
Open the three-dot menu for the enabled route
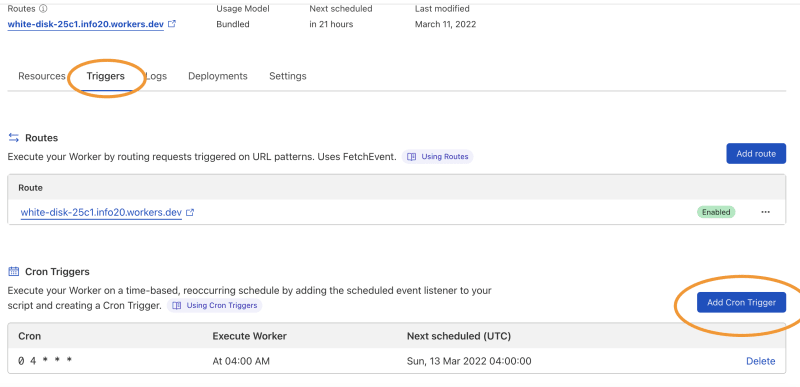point(765,212)
